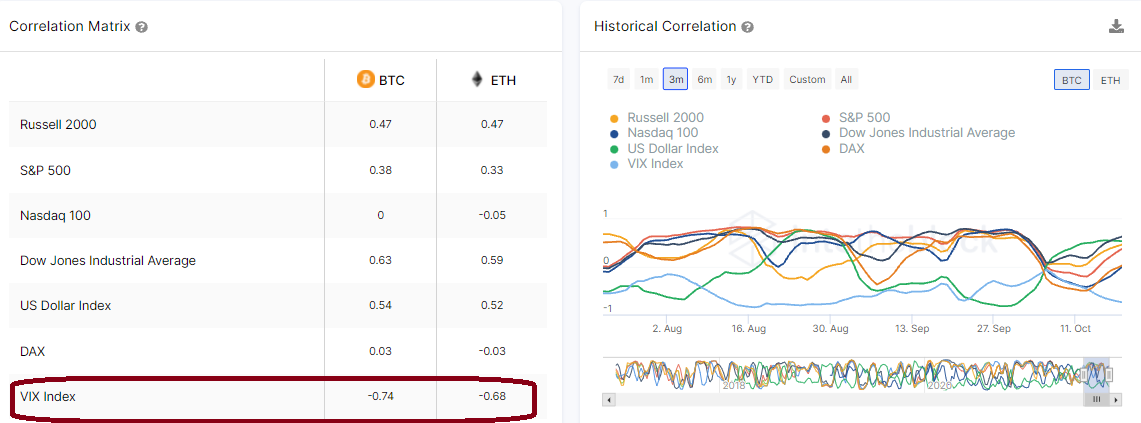Click the Ethereum logo in the ETH column header
Viewport: 1141px width, 423px height.
coord(477,79)
